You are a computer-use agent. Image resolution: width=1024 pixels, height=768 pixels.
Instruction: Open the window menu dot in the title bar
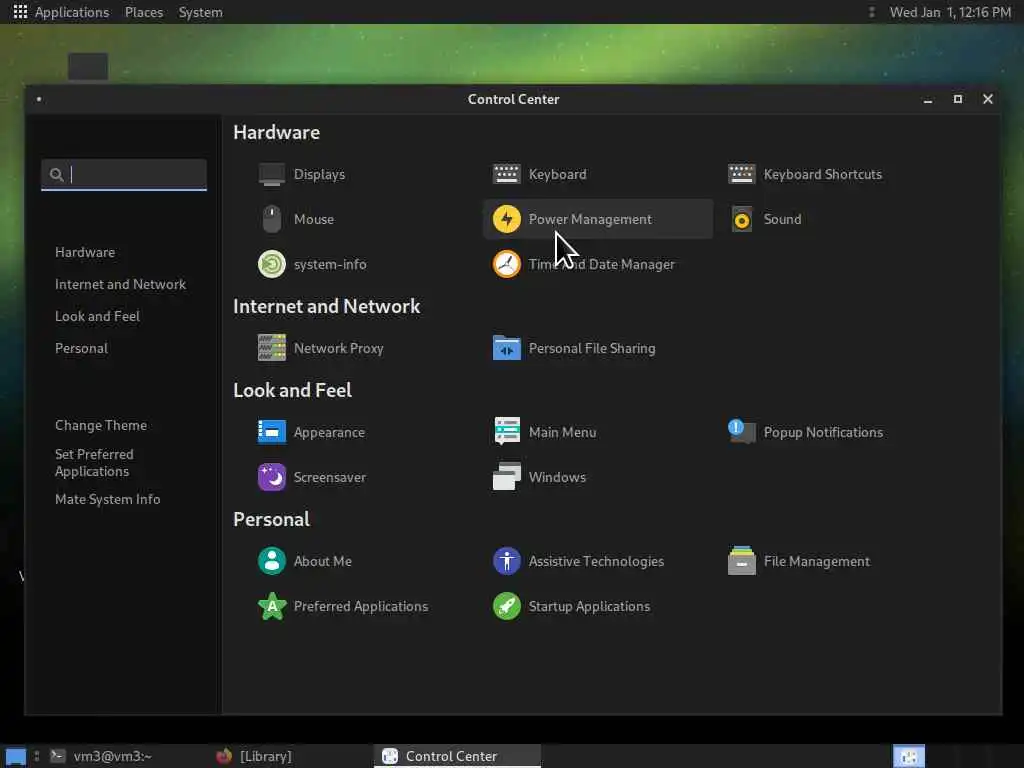[39, 99]
